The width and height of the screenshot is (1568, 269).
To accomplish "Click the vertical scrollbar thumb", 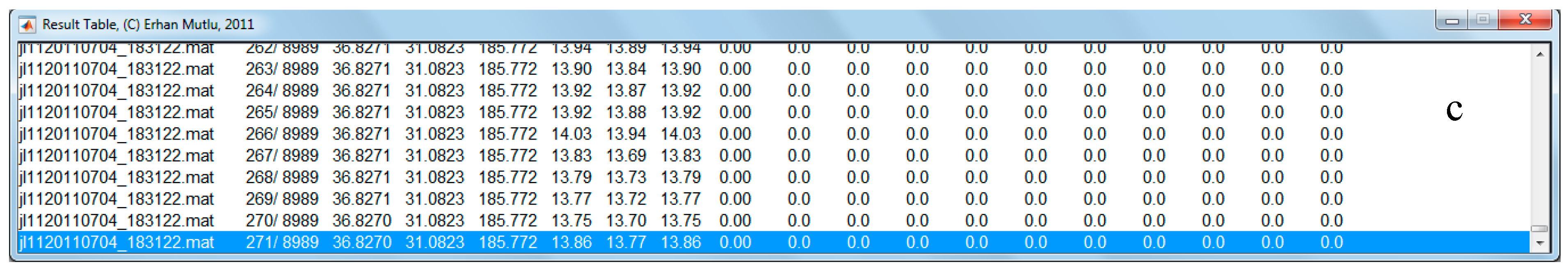I will [1539, 229].
